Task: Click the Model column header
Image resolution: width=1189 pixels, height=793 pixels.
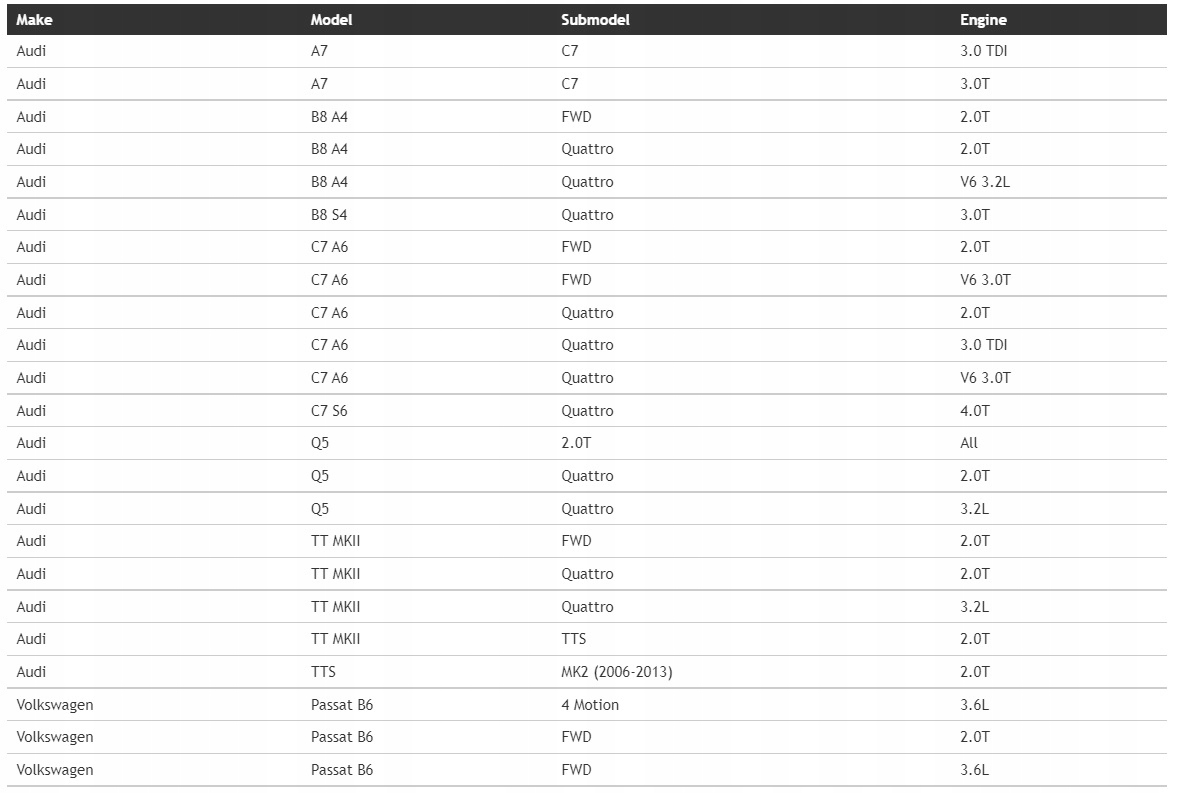Action: (331, 20)
